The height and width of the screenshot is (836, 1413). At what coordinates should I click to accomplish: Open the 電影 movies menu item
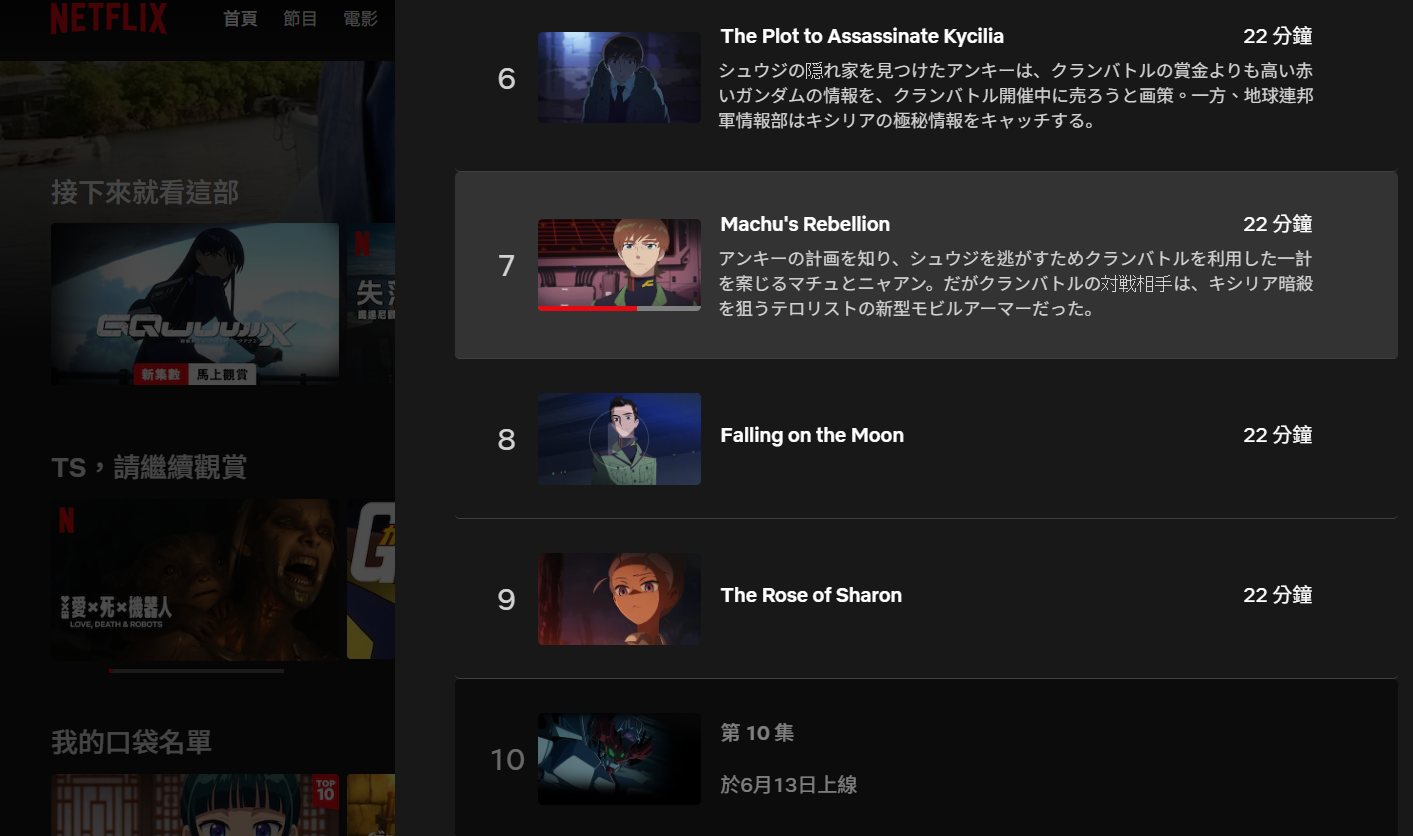[360, 18]
